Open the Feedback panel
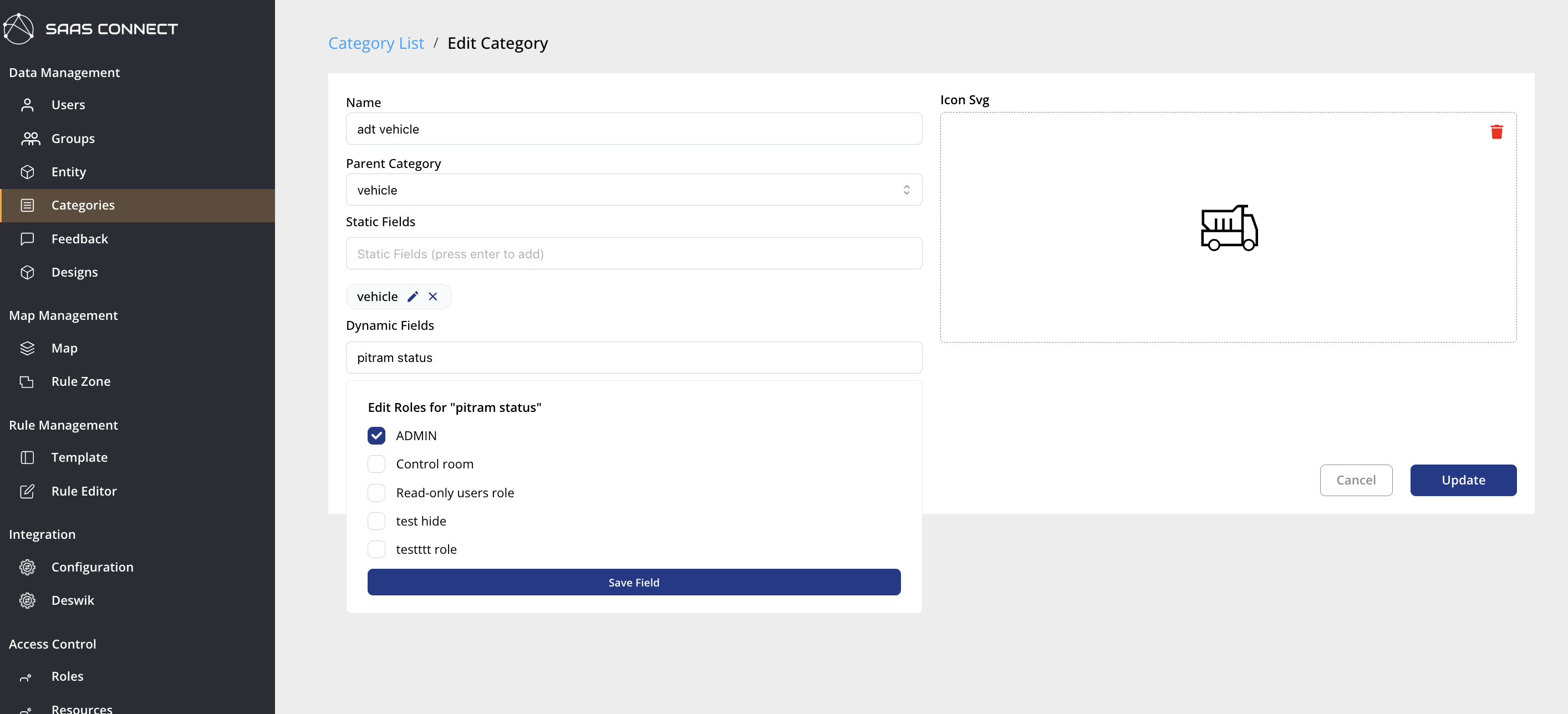This screenshot has width=1568, height=714. pyautogui.click(x=80, y=238)
